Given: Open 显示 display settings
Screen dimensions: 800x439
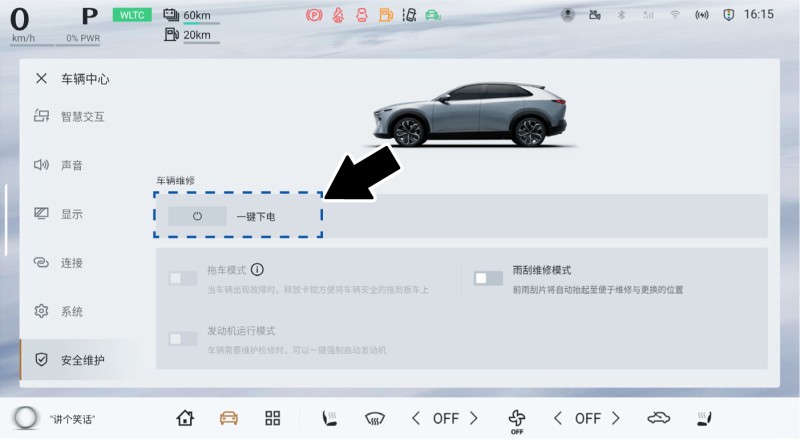Looking at the screenshot, I should 58,214.
